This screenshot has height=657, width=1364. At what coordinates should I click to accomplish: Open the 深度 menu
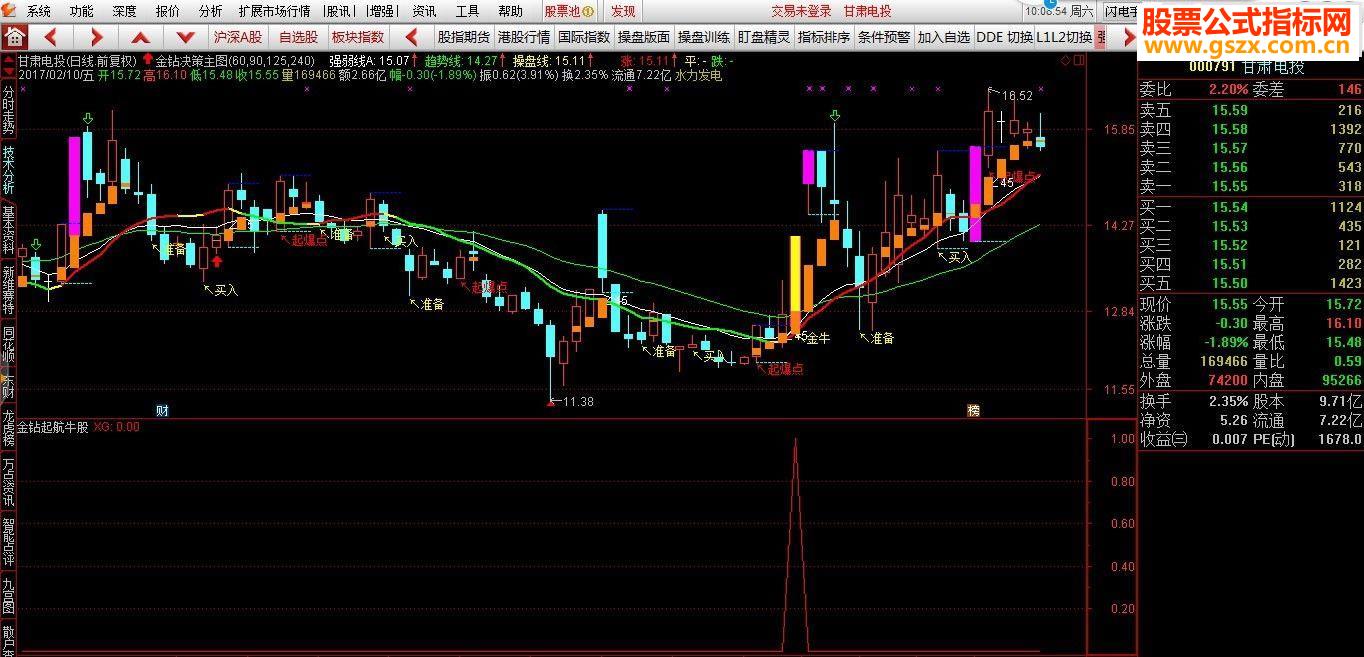[125, 11]
